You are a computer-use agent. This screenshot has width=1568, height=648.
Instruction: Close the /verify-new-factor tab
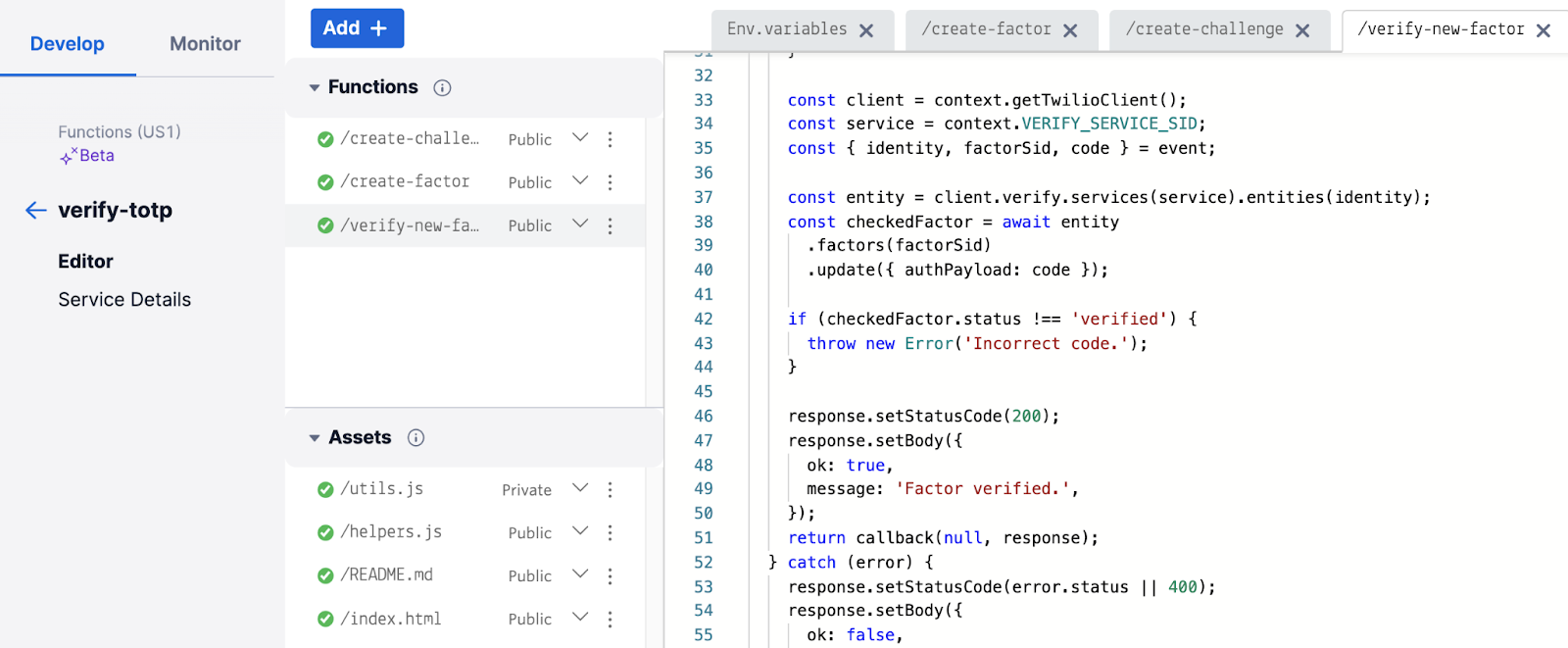pyautogui.click(x=1543, y=30)
